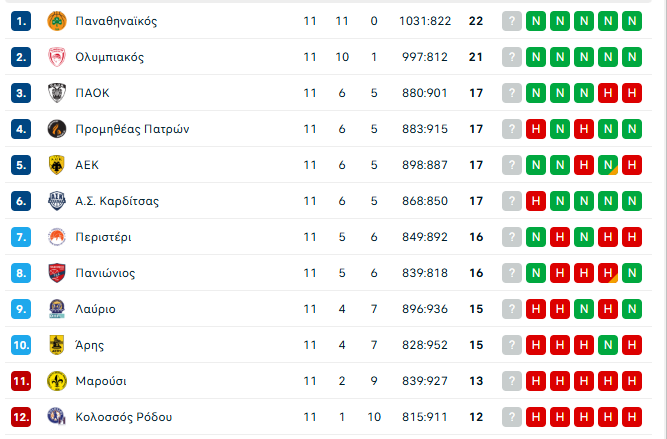Click the Πανιώνιος team name

105,273
